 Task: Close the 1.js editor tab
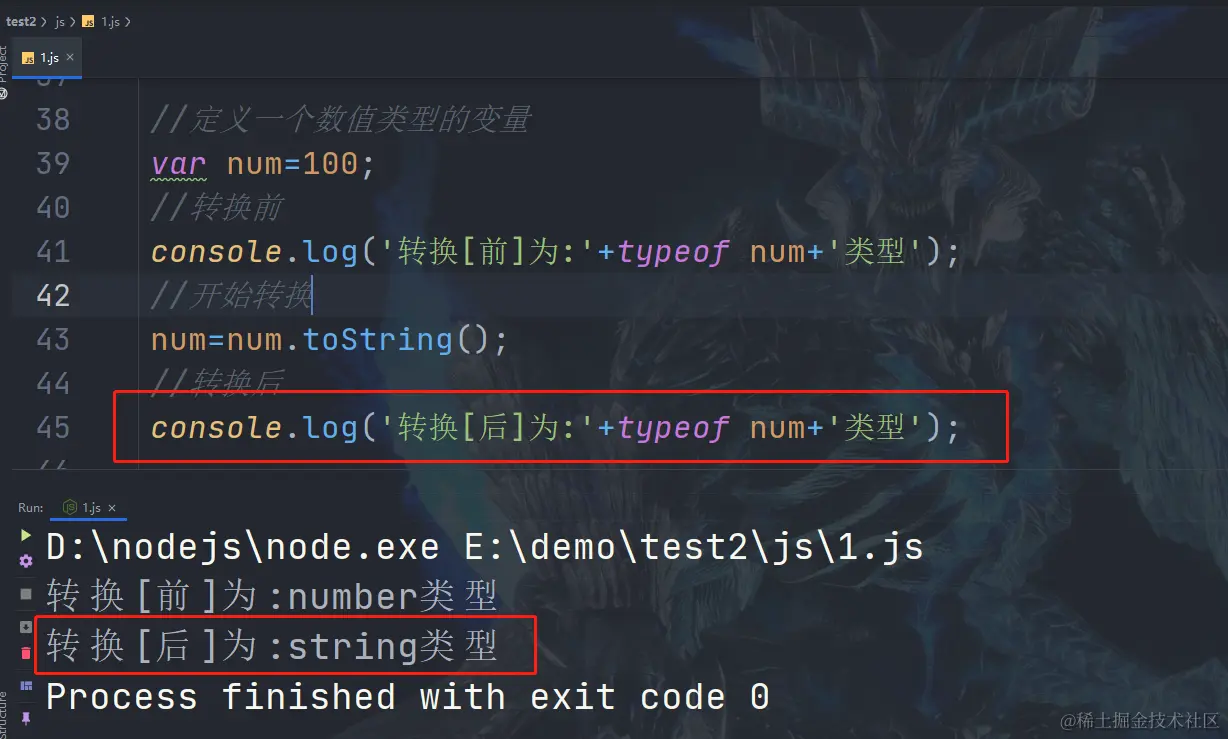click(x=70, y=57)
